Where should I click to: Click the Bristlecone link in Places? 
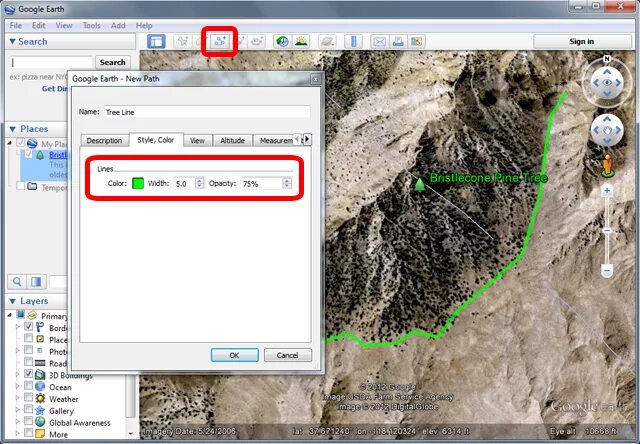[x=58, y=155]
